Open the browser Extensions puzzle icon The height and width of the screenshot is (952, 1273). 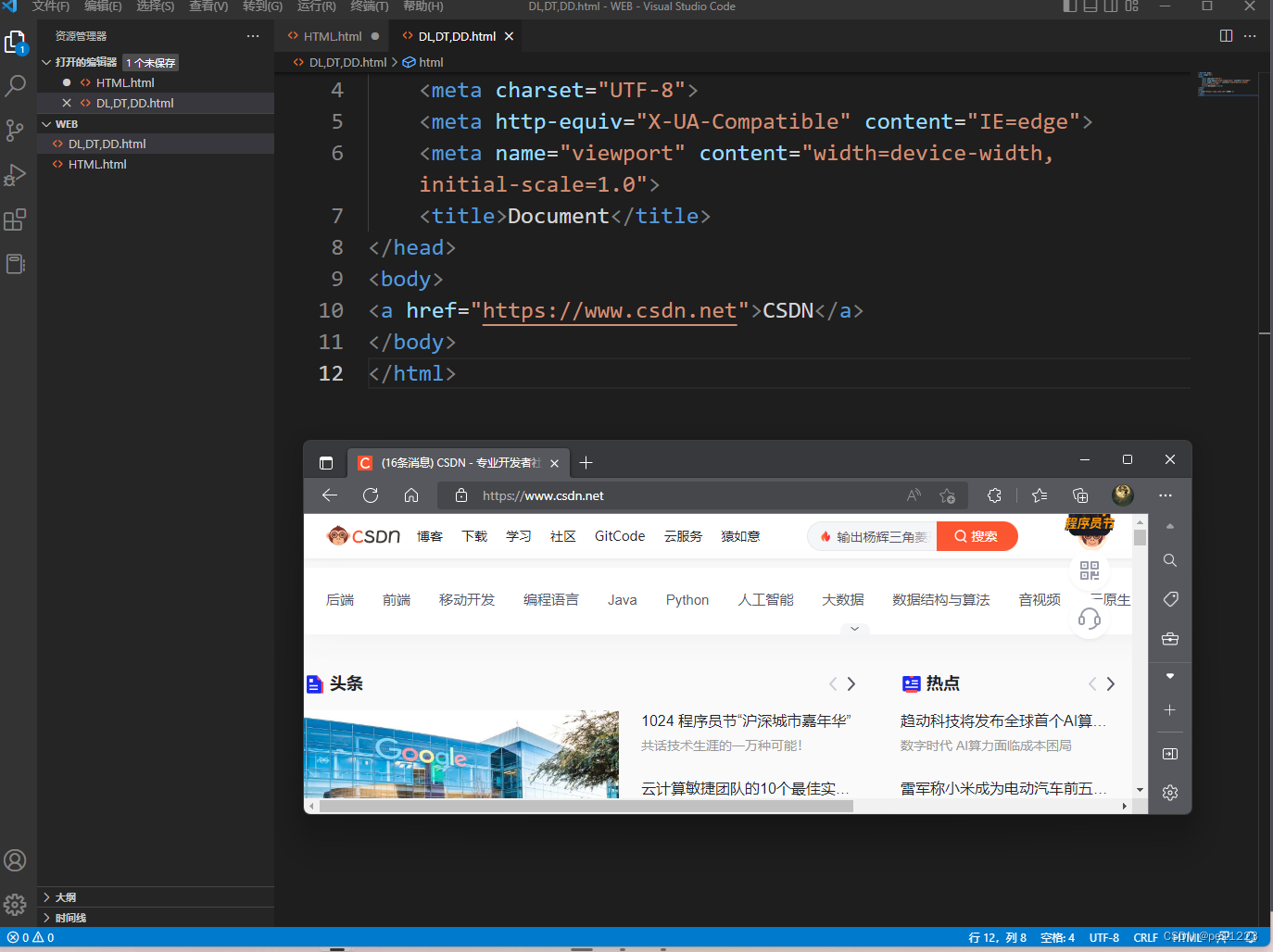pyautogui.click(x=995, y=495)
